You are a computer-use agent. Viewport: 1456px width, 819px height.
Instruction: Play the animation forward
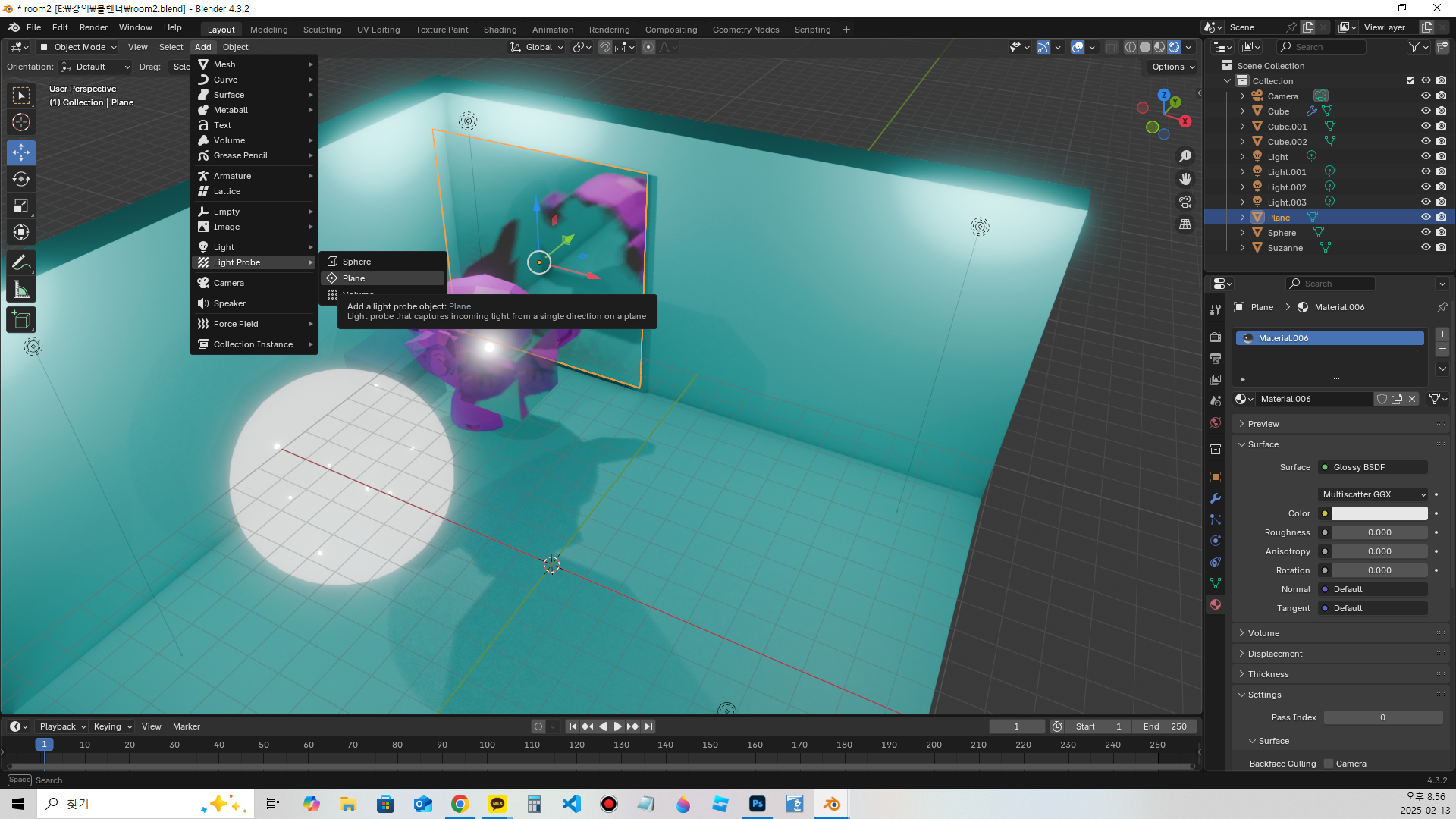click(x=617, y=726)
